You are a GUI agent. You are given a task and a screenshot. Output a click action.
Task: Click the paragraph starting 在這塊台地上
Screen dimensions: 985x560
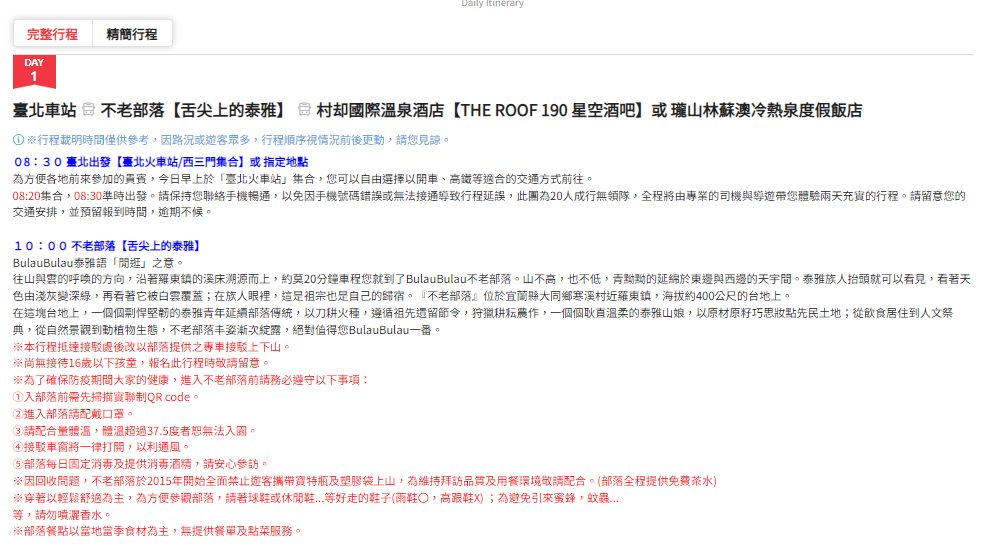pyautogui.click(x=484, y=321)
